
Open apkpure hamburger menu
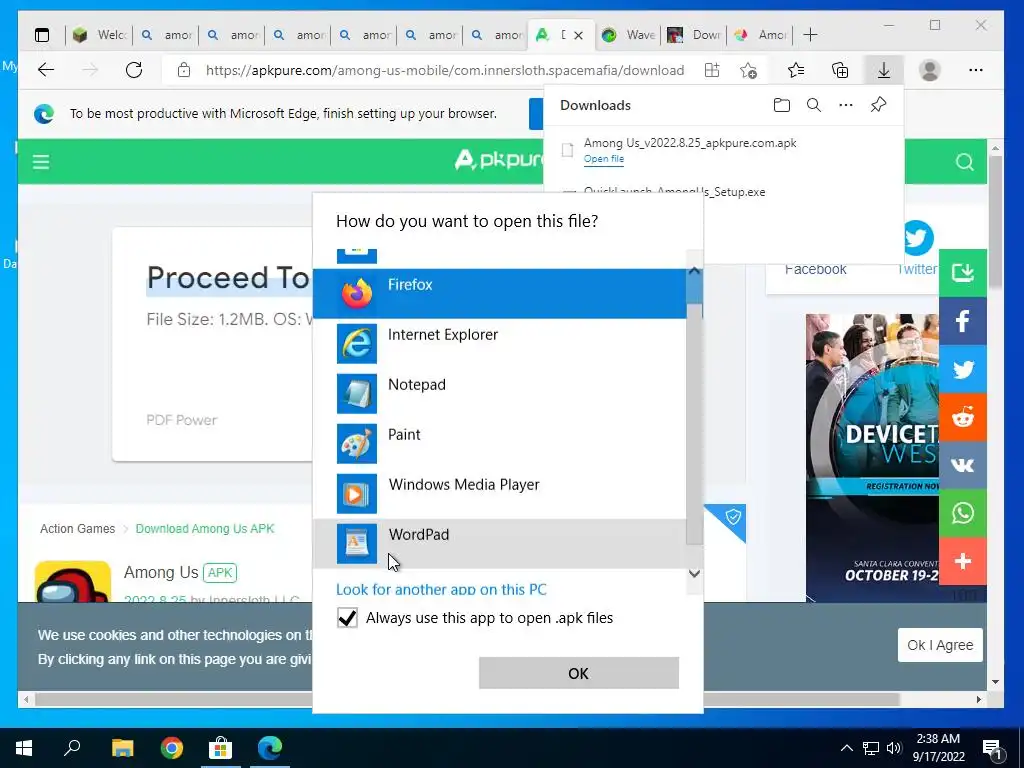tap(41, 161)
